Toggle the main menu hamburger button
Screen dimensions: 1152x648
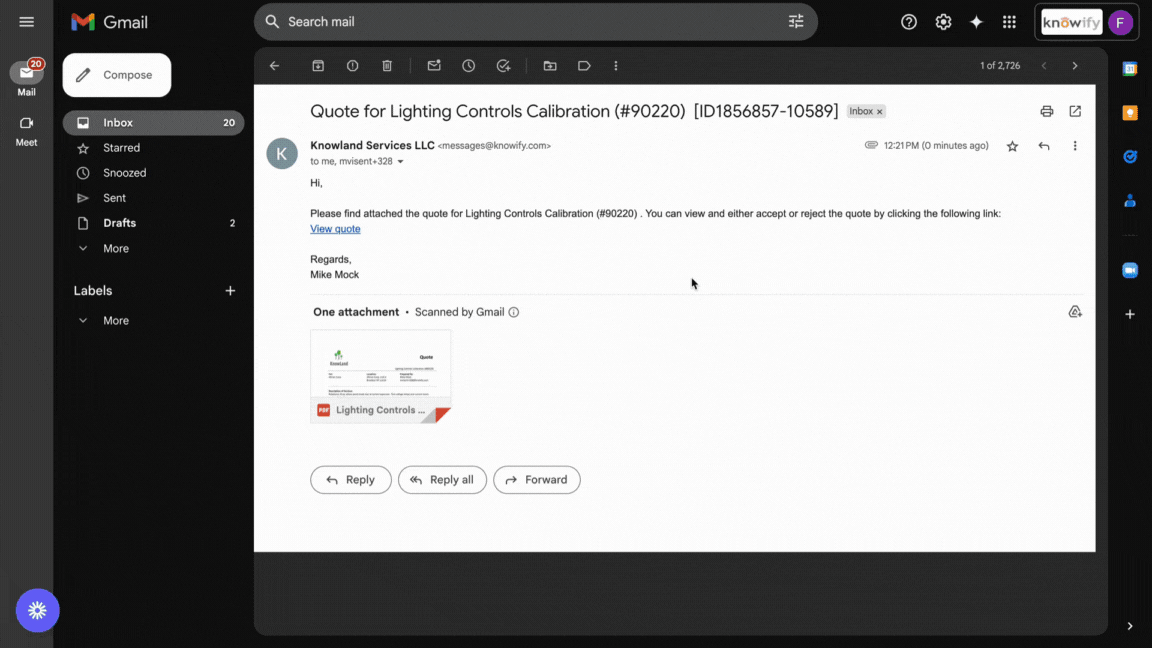click(x=27, y=22)
